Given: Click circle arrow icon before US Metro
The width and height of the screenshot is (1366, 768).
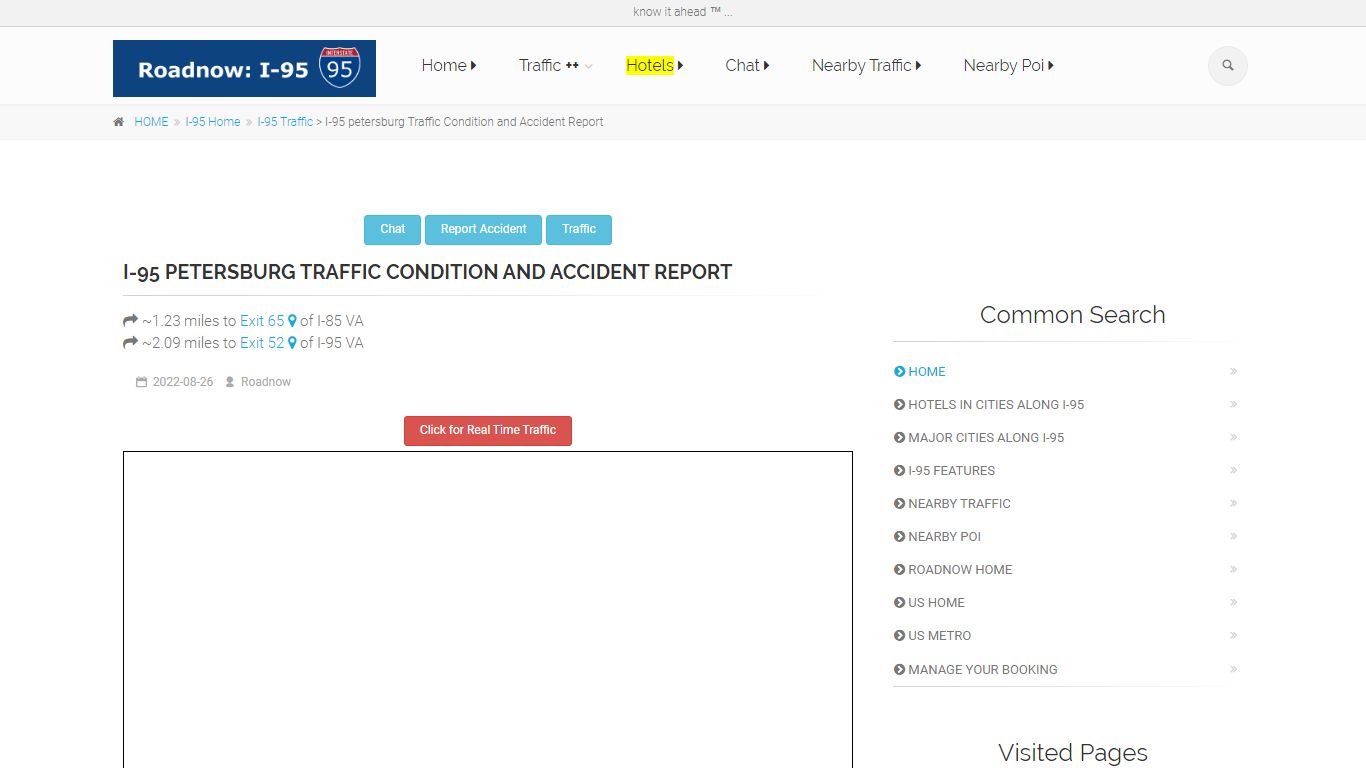Looking at the screenshot, I should (x=899, y=636).
